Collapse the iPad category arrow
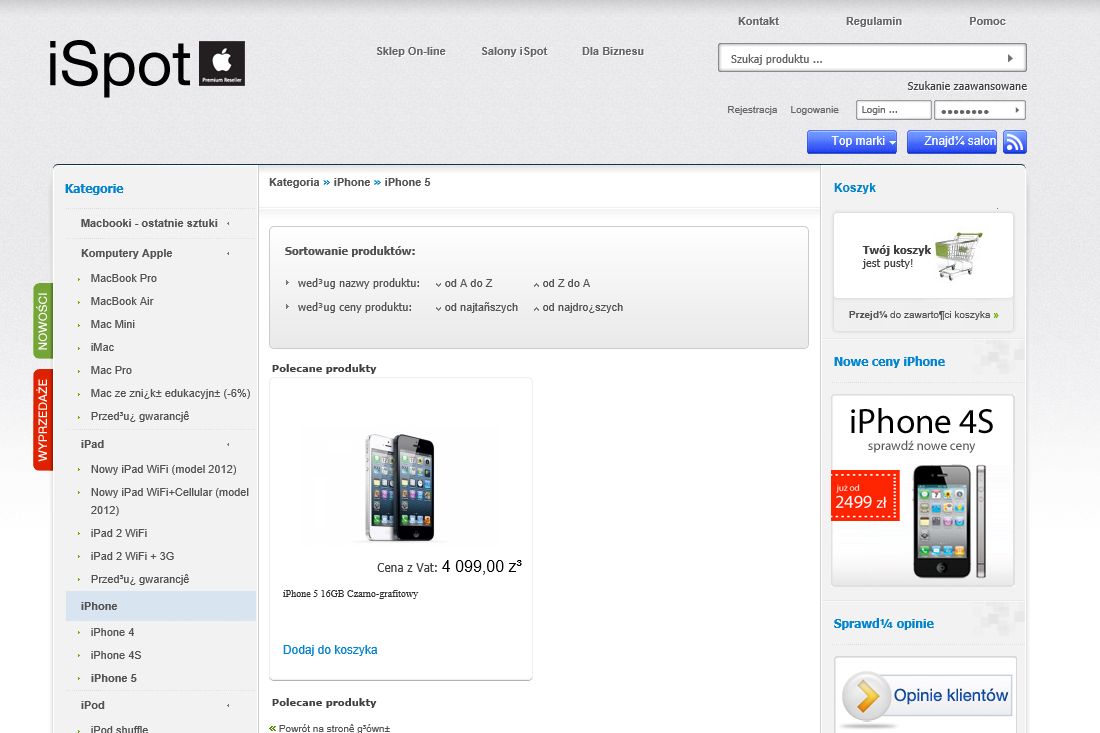The width and height of the screenshot is (1100, 733). pyautogui.click(x=228, y=444)
